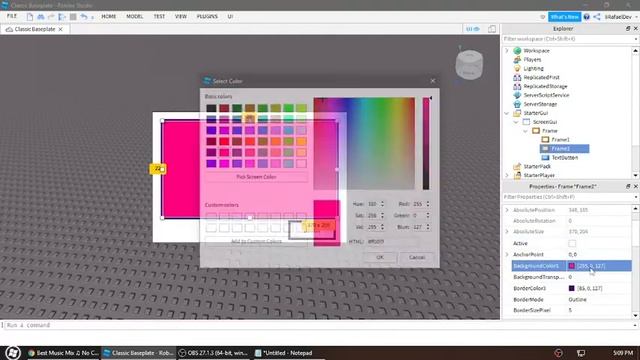Click the ServerStorage icon in Explorer
The height and width of the screenshot is (360, 640).
[517, 104]
